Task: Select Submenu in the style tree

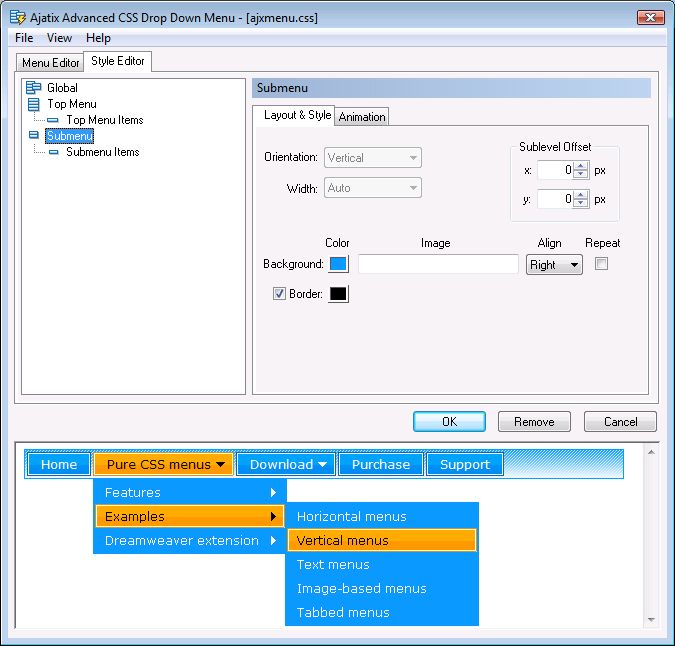Action: pos(69,136)
